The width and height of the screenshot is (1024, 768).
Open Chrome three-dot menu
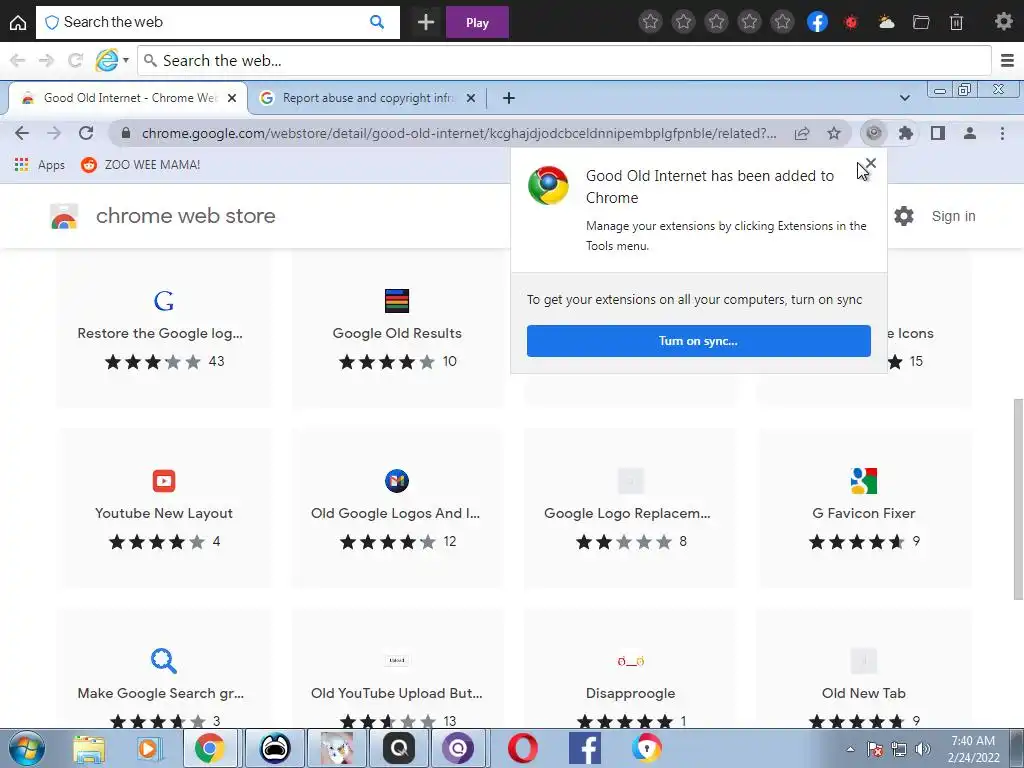(1002, 133)
